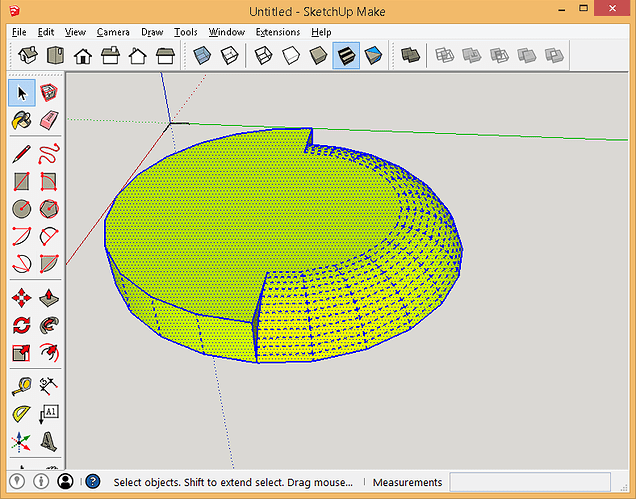The height and width of the screenshot is (499, 636).
Task: Pick the Polygon tool
Action: click(49, 209)
